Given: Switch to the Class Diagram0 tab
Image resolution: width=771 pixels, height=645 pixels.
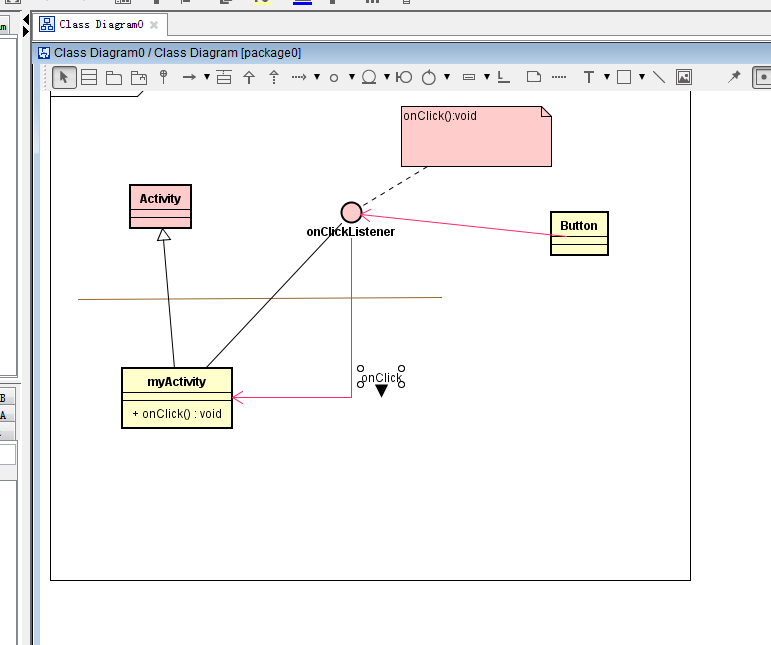Looking at the screenshot, I should tap(100, 24).
